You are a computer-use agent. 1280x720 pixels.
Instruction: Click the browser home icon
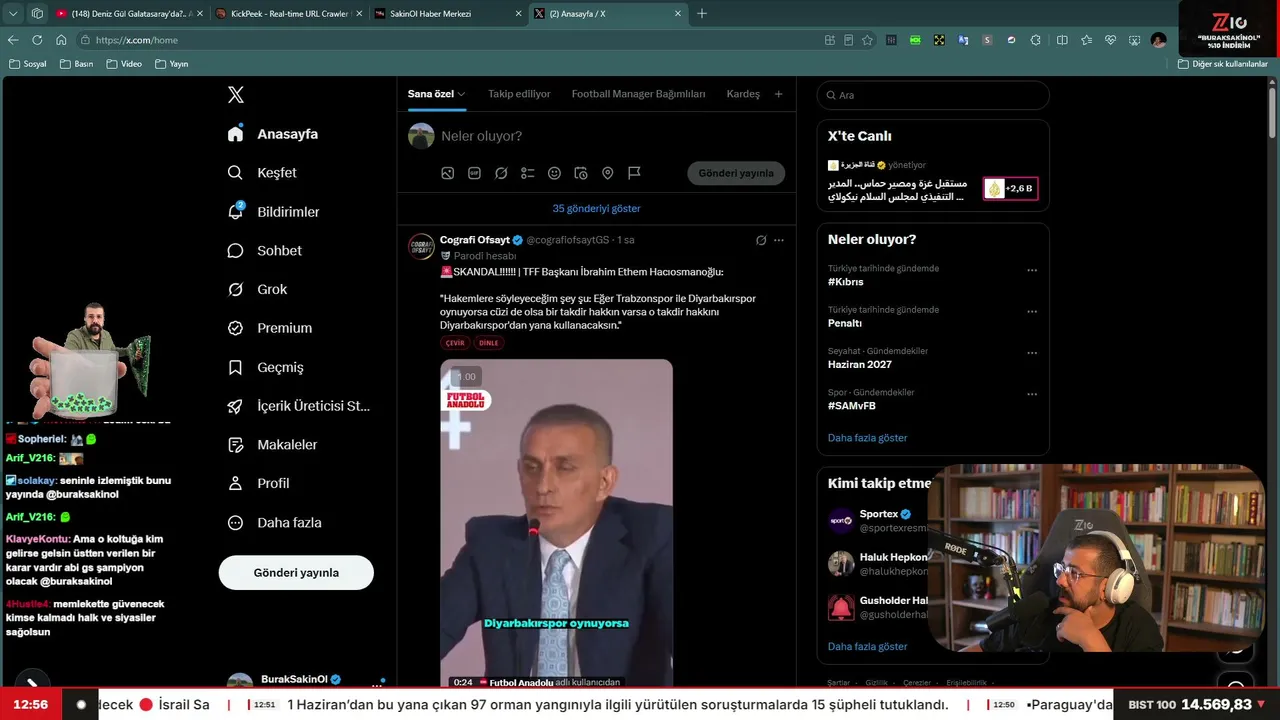click(61, 40)
